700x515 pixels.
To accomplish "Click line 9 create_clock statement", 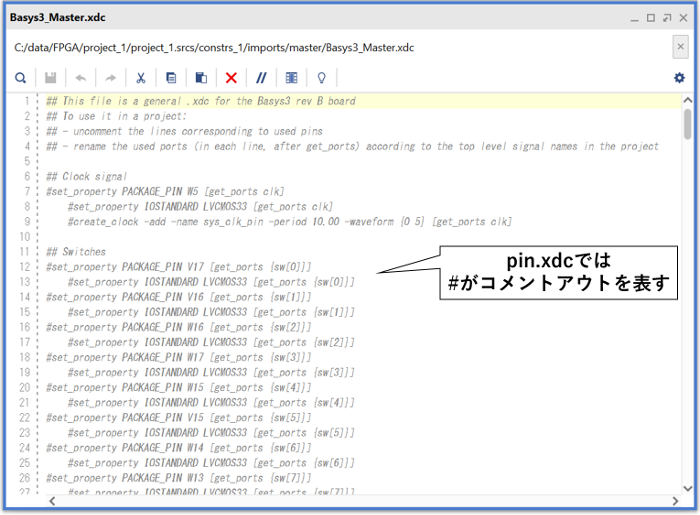I will tap(290, 222).
